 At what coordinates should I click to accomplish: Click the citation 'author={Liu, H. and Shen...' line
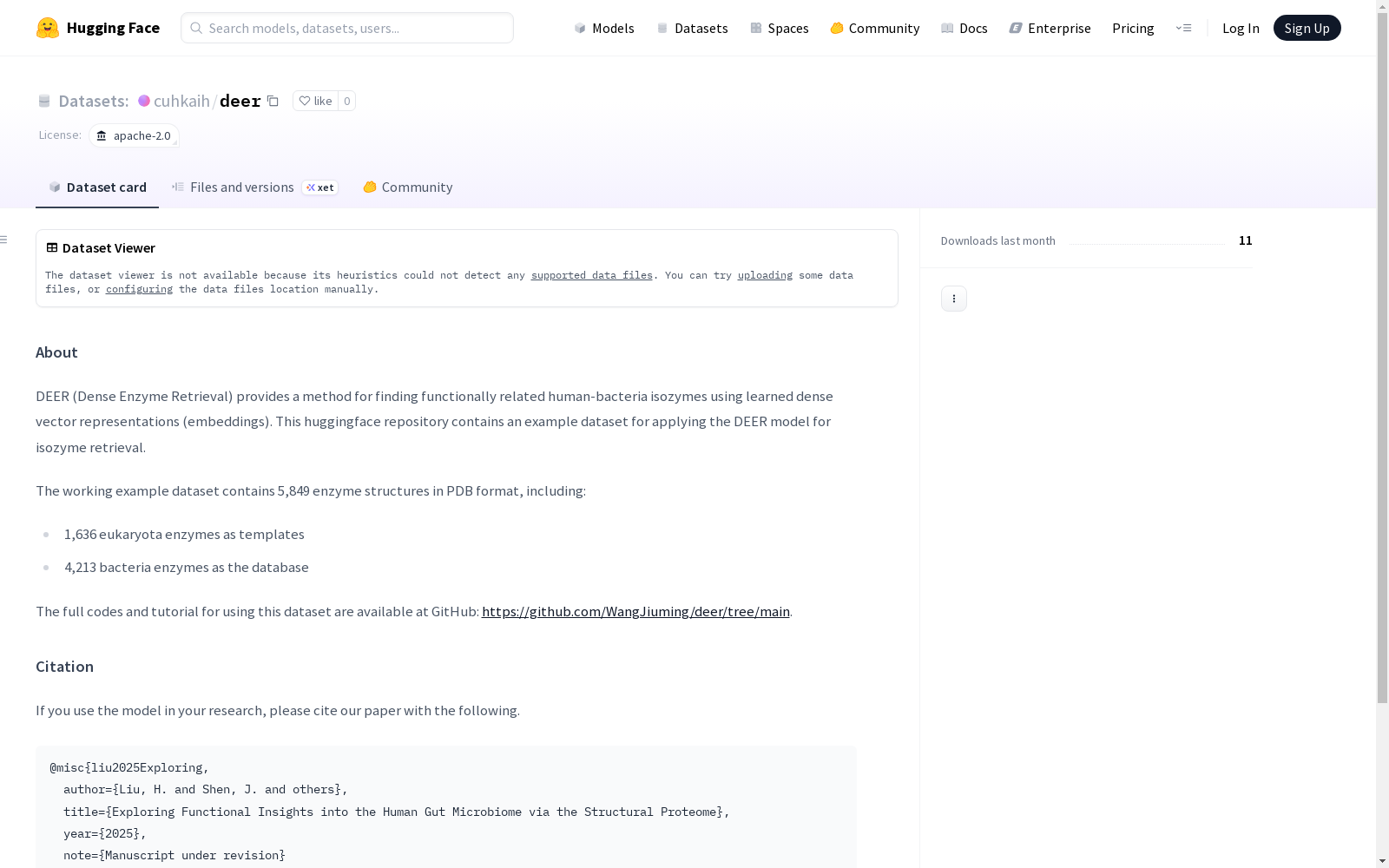pos(206,789)
